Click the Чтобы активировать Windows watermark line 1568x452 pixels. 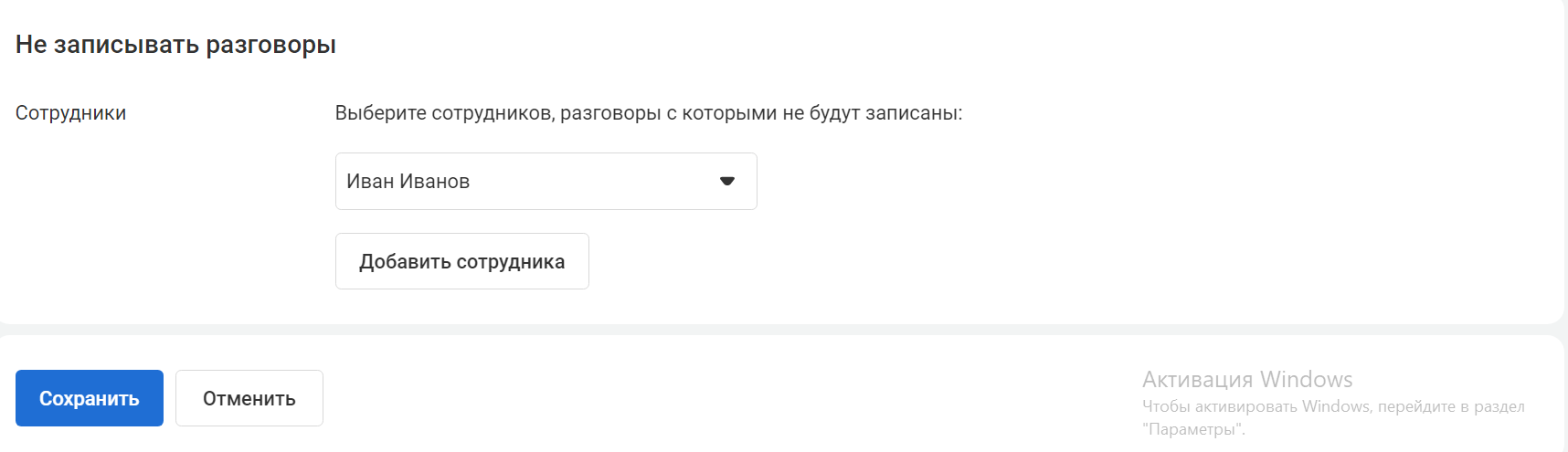click(x=1333, y=406)
